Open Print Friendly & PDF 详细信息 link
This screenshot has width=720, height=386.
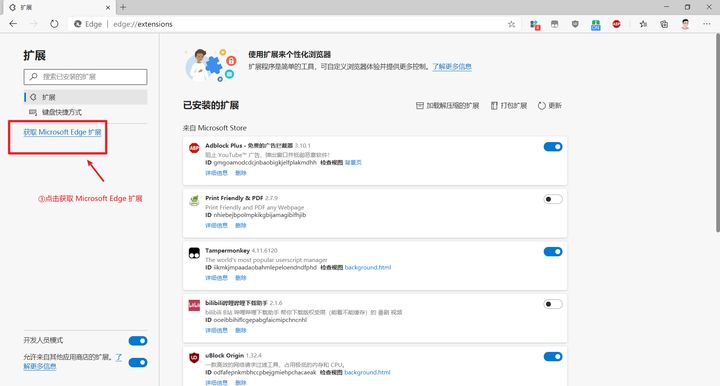(x=216, y=225)
